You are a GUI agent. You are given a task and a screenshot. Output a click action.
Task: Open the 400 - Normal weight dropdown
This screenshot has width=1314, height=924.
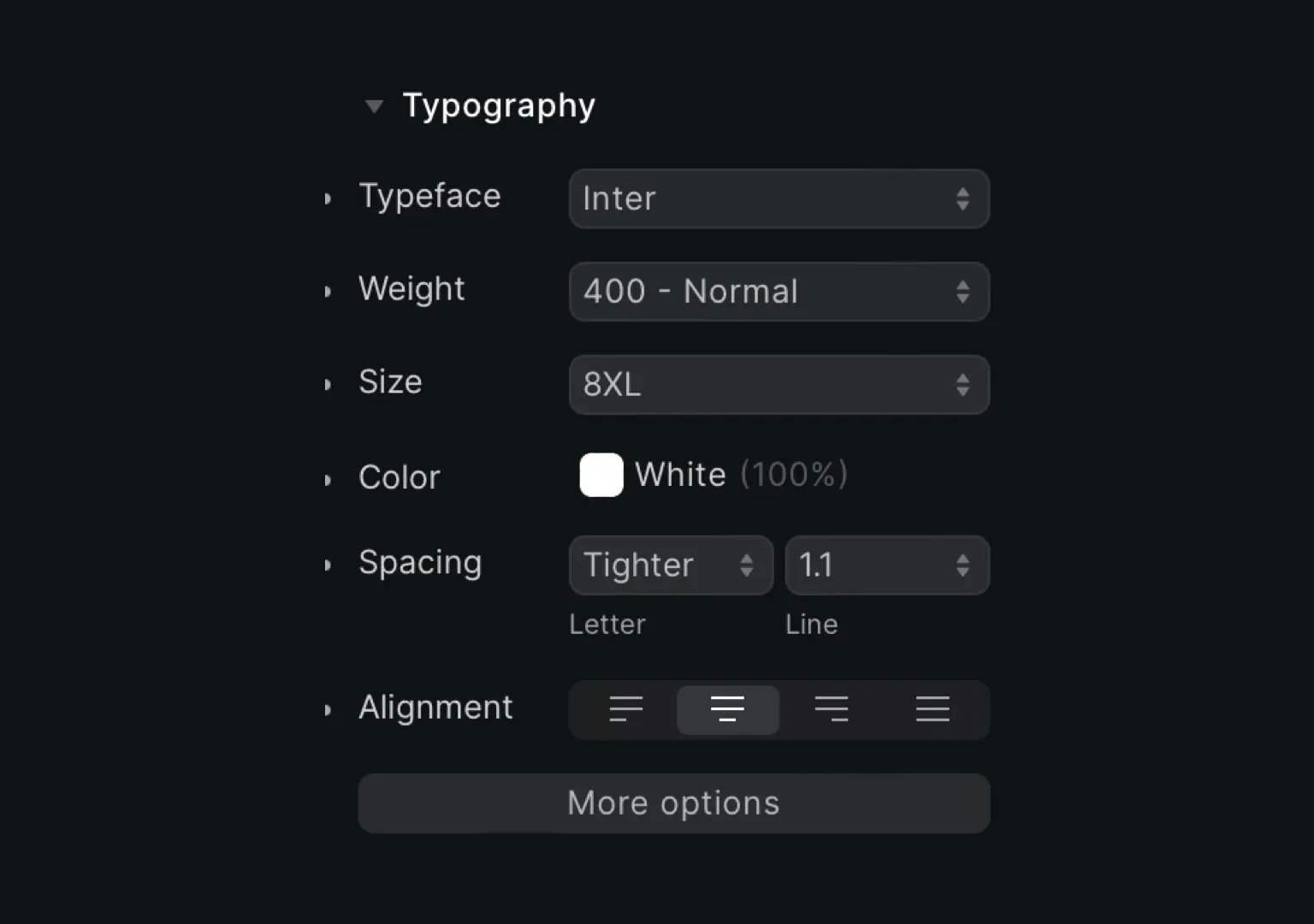pyautogui.click(x=779, y=292)
